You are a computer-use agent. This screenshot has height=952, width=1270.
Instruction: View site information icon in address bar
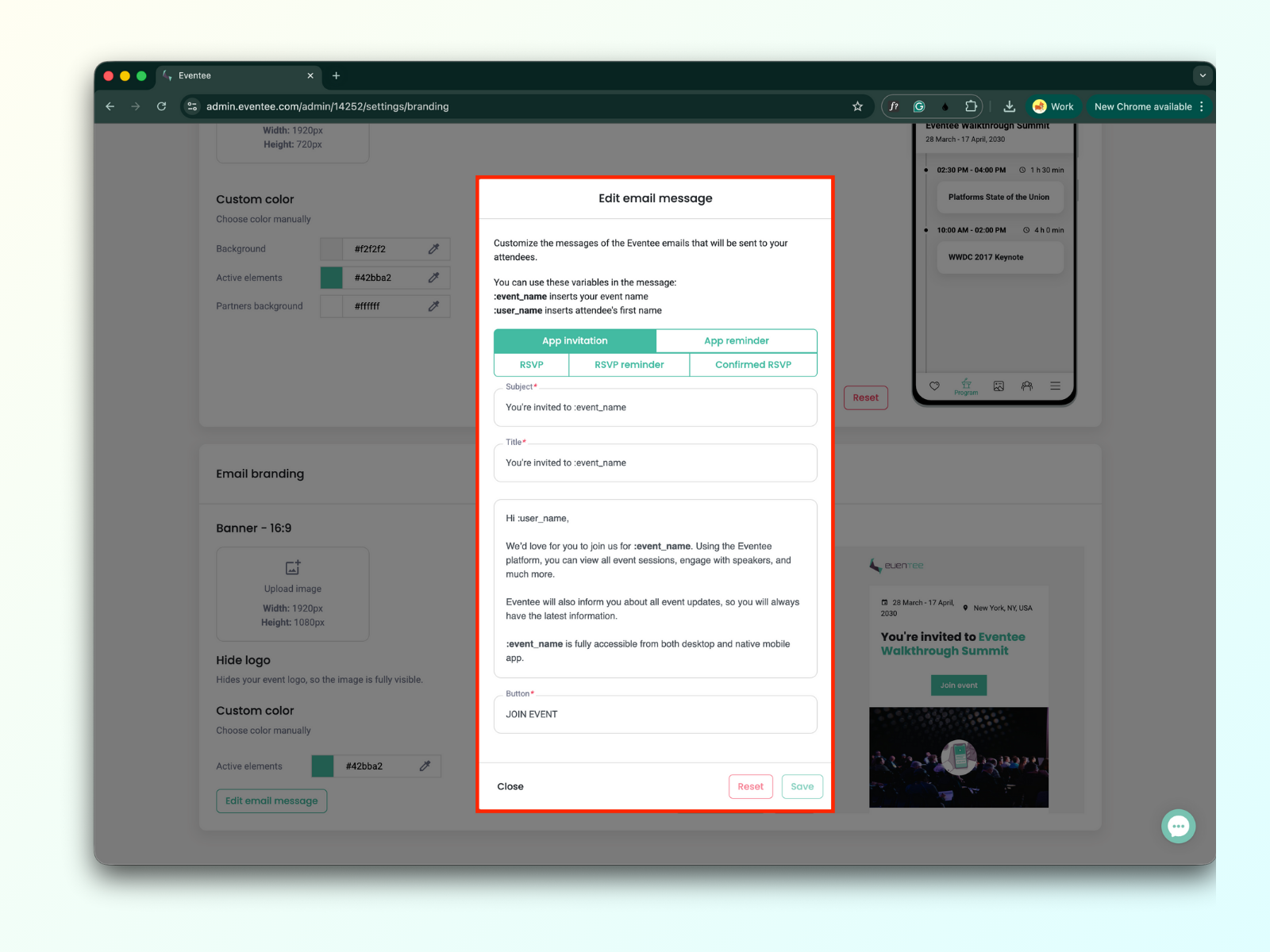pos(192,106)
